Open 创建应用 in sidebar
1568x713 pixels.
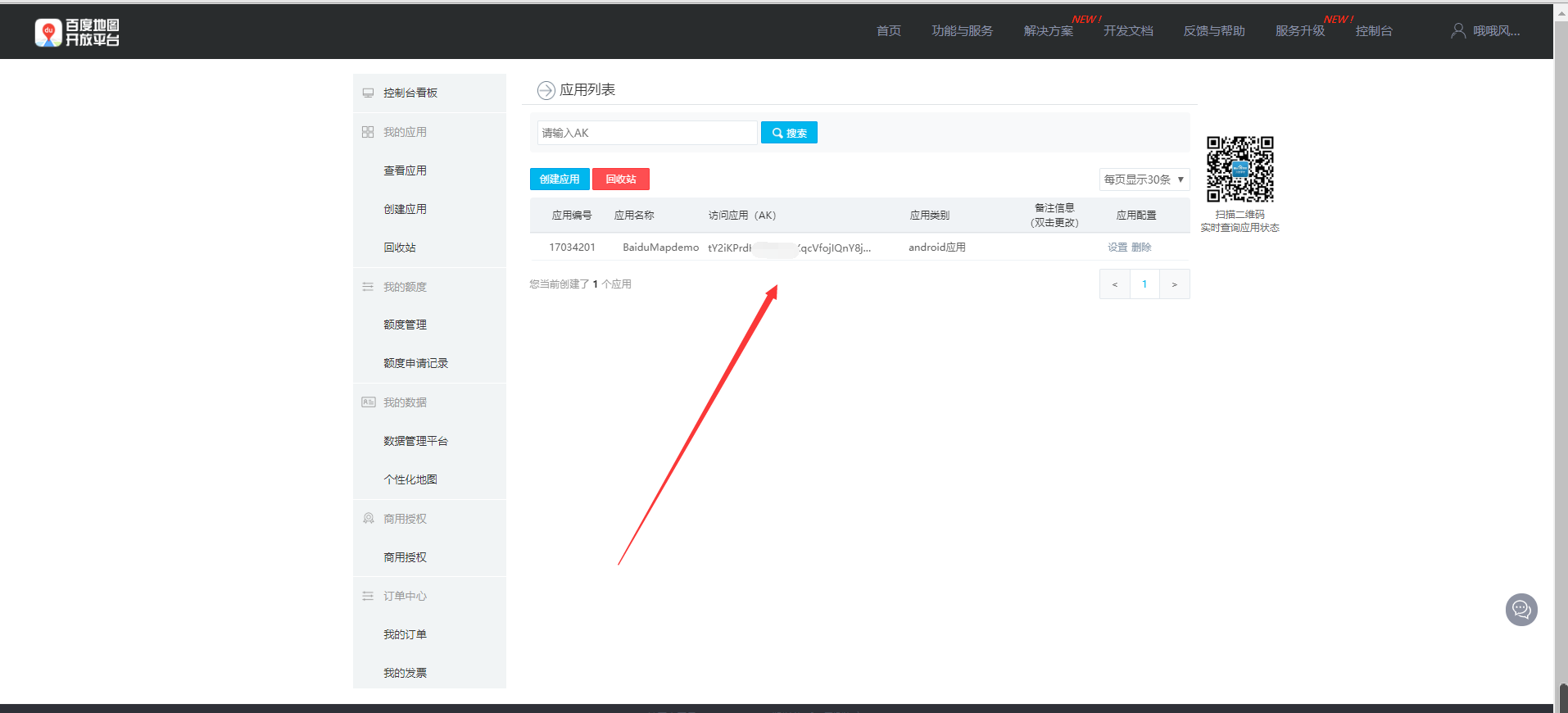405,209
